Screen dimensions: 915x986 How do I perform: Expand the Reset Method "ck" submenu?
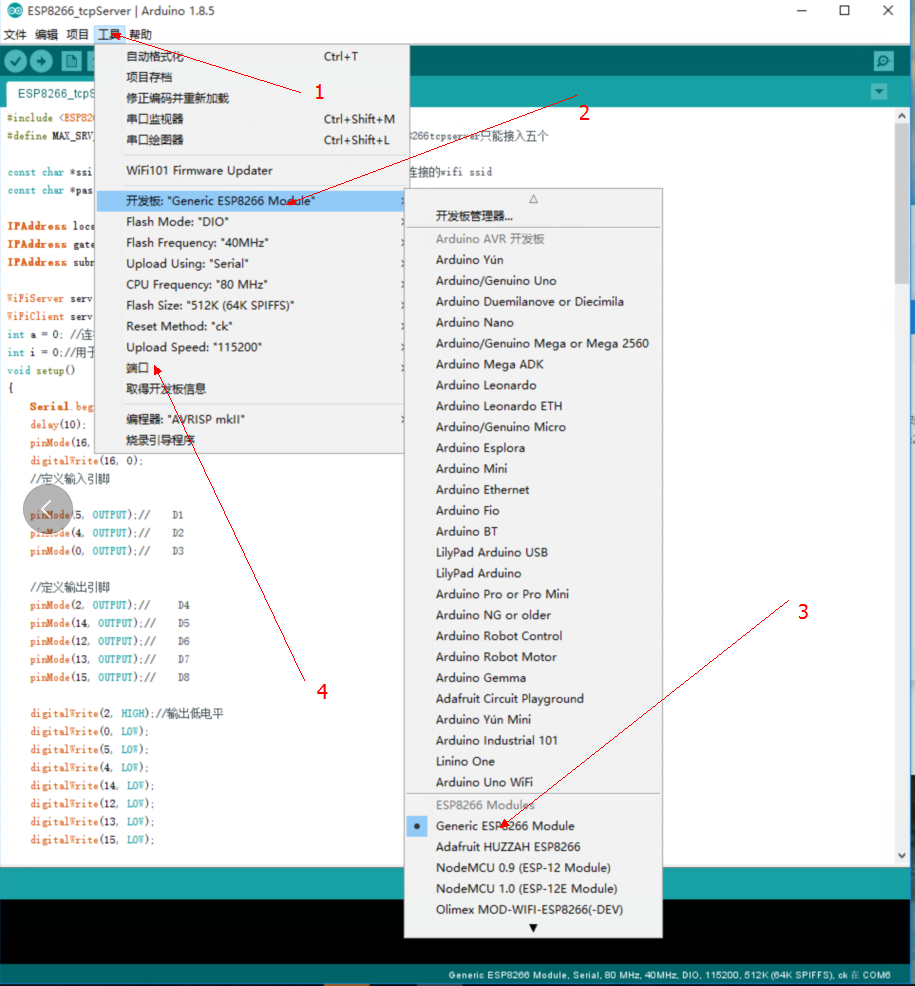point(252,326)
